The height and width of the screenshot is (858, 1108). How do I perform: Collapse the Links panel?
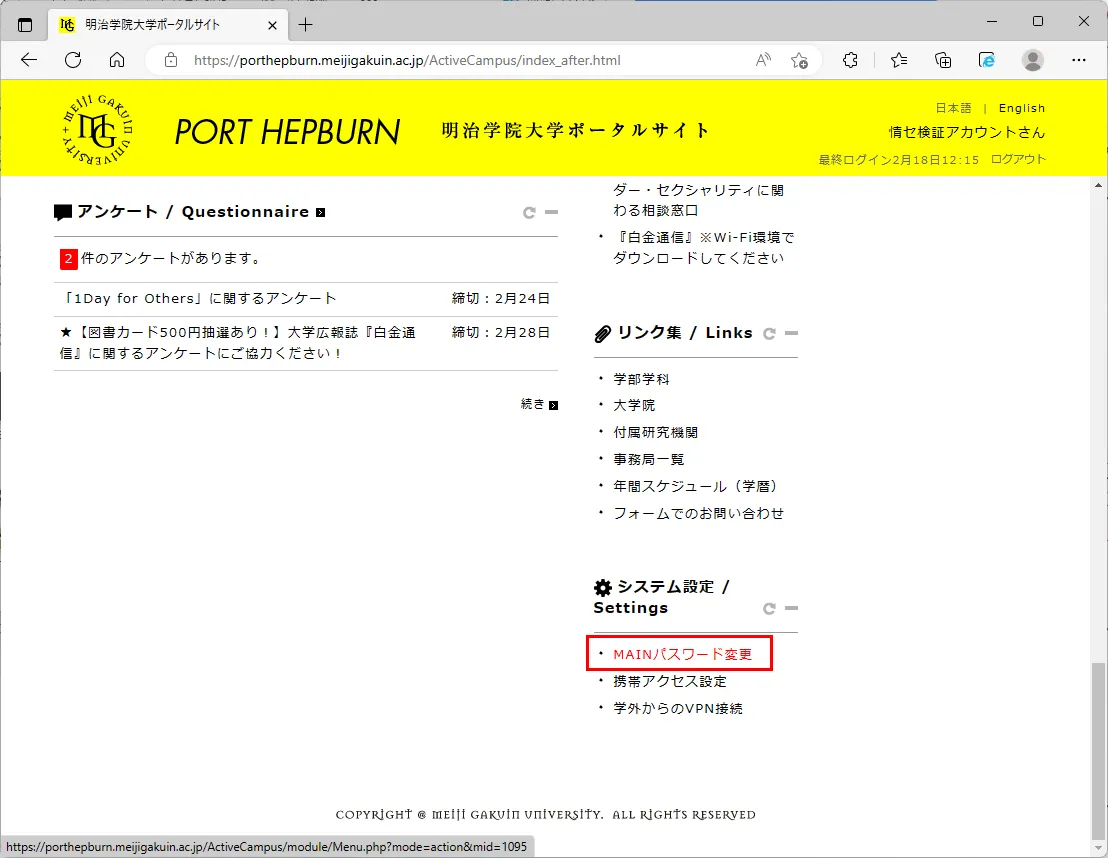(791, 333)
